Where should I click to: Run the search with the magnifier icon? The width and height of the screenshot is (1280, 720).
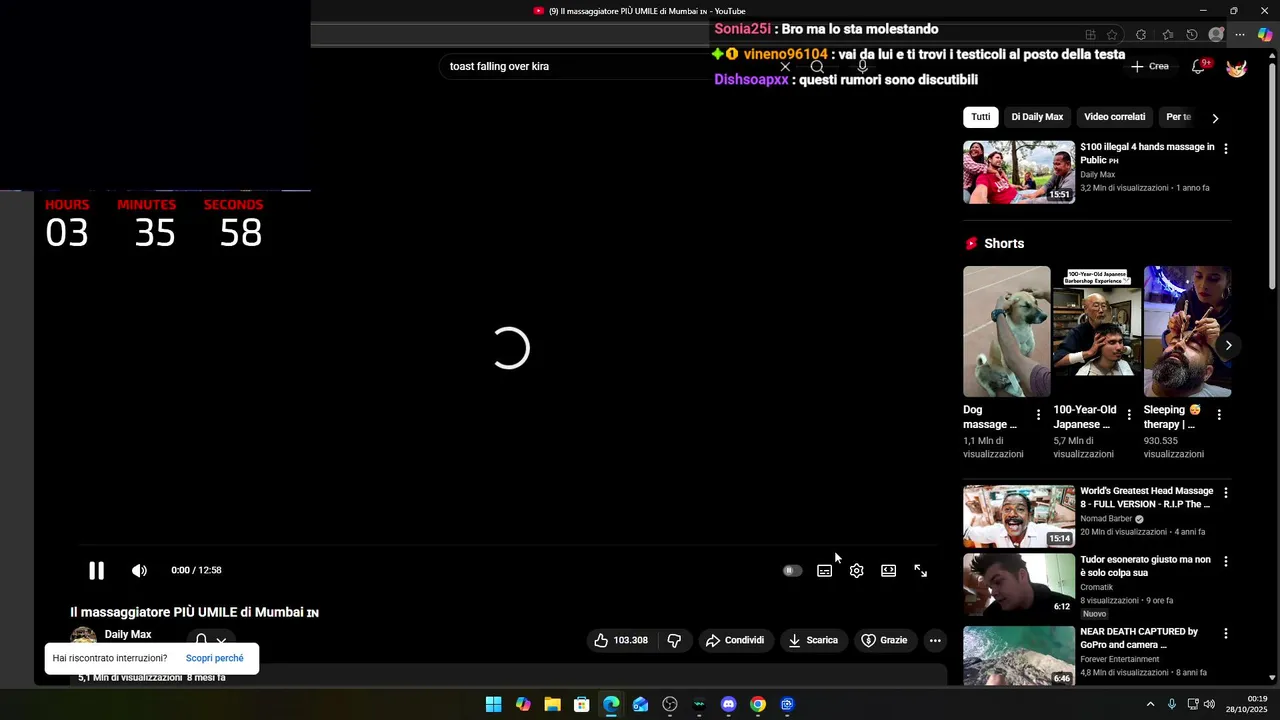click(x=817, y=67)
